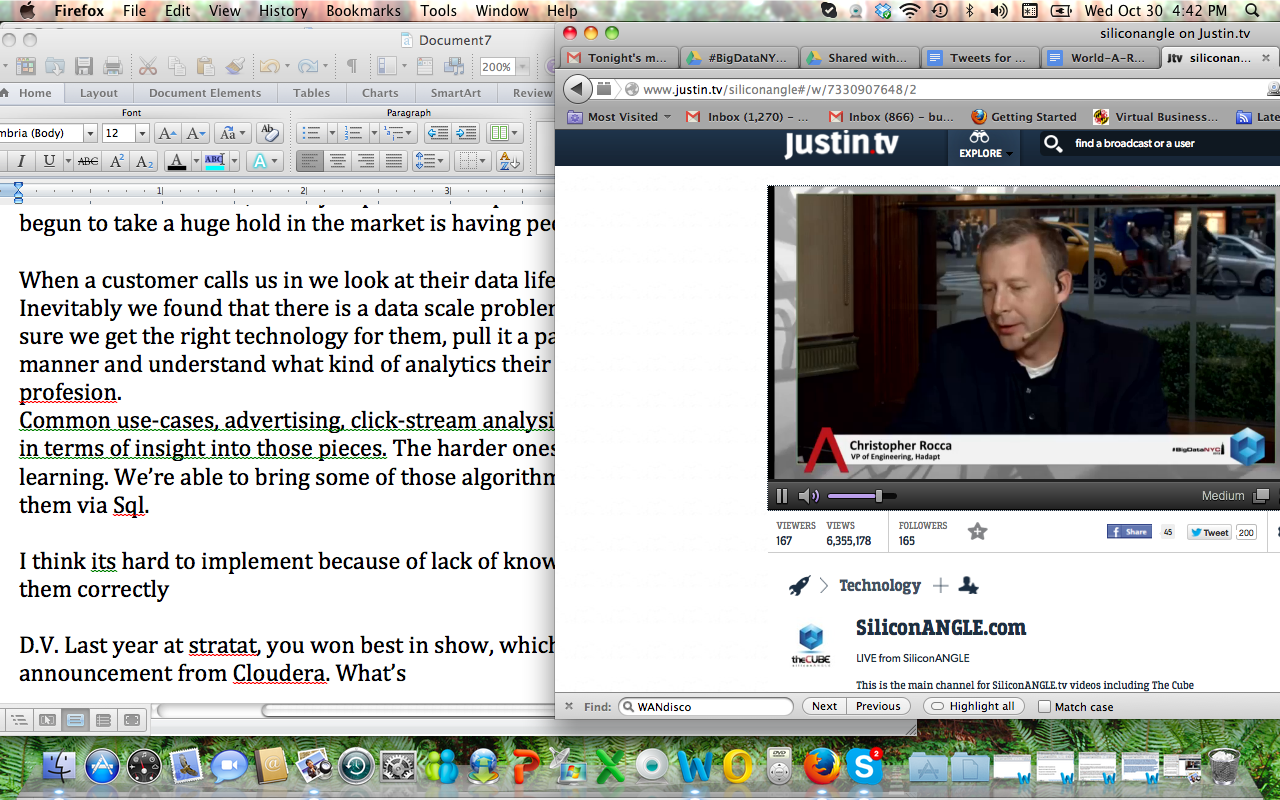
Task: Increase paragraph indent in Word
Action: (x=466, y=133)
